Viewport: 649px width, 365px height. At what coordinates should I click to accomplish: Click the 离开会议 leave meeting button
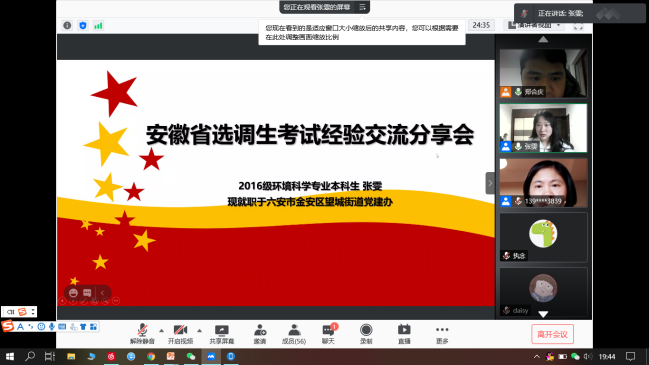[x=552, y=334]
